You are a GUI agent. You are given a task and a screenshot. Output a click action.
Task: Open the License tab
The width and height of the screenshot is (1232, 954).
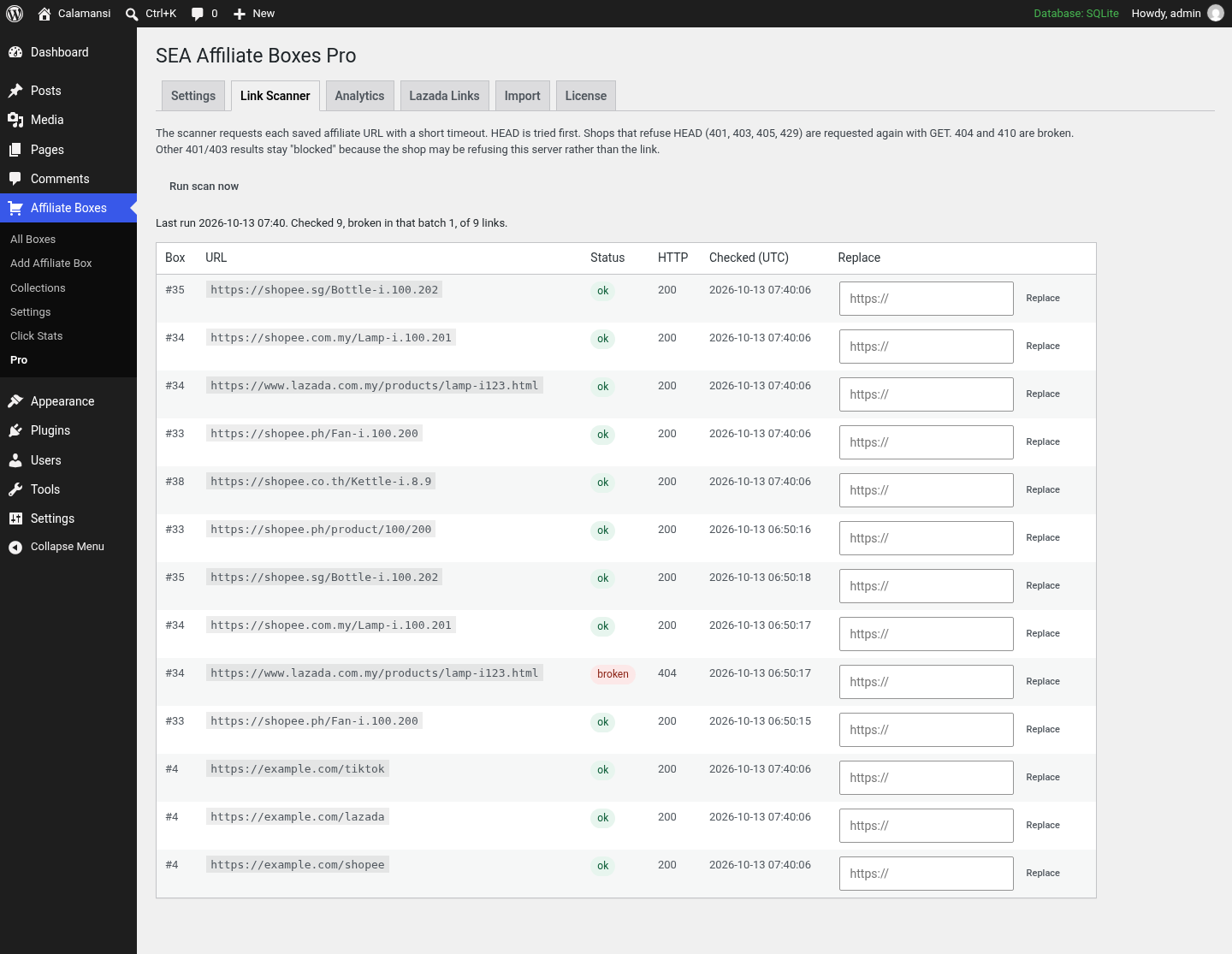(x=585, y=96)
